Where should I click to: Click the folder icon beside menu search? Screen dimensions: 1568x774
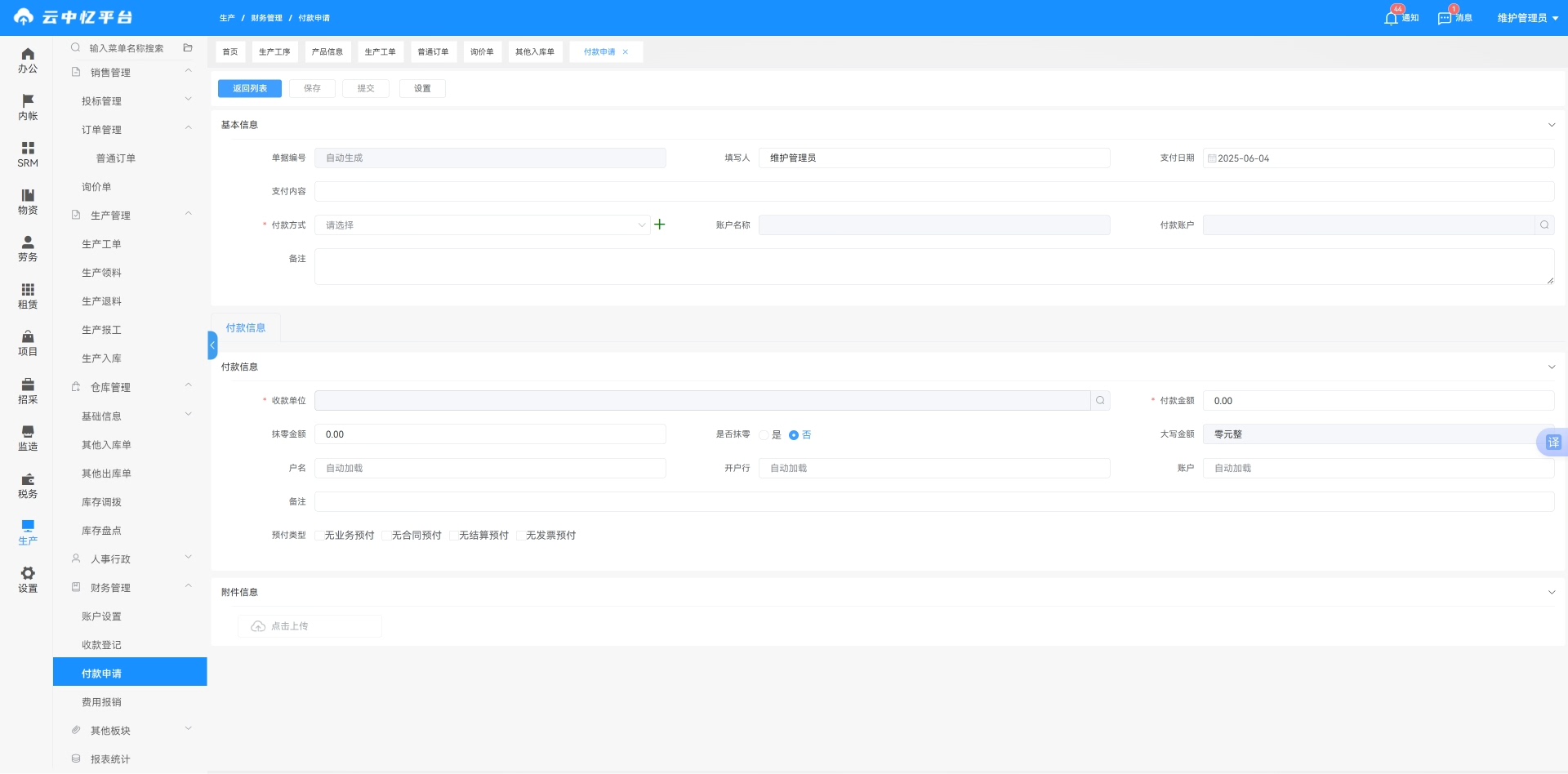pos(188,48)
